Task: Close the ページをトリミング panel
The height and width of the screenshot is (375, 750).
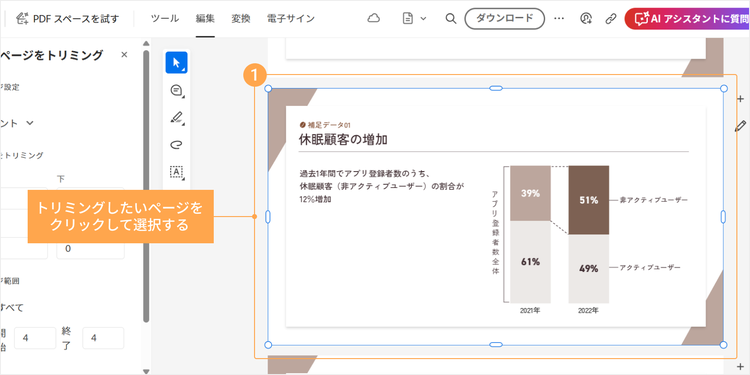Action: point(124,55)
